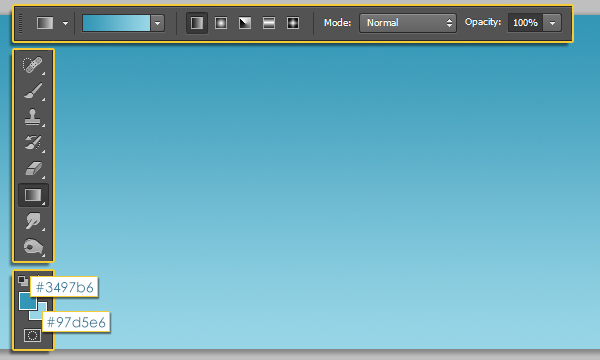Open the Mode dropdown set to Normal

click(408, 23)
